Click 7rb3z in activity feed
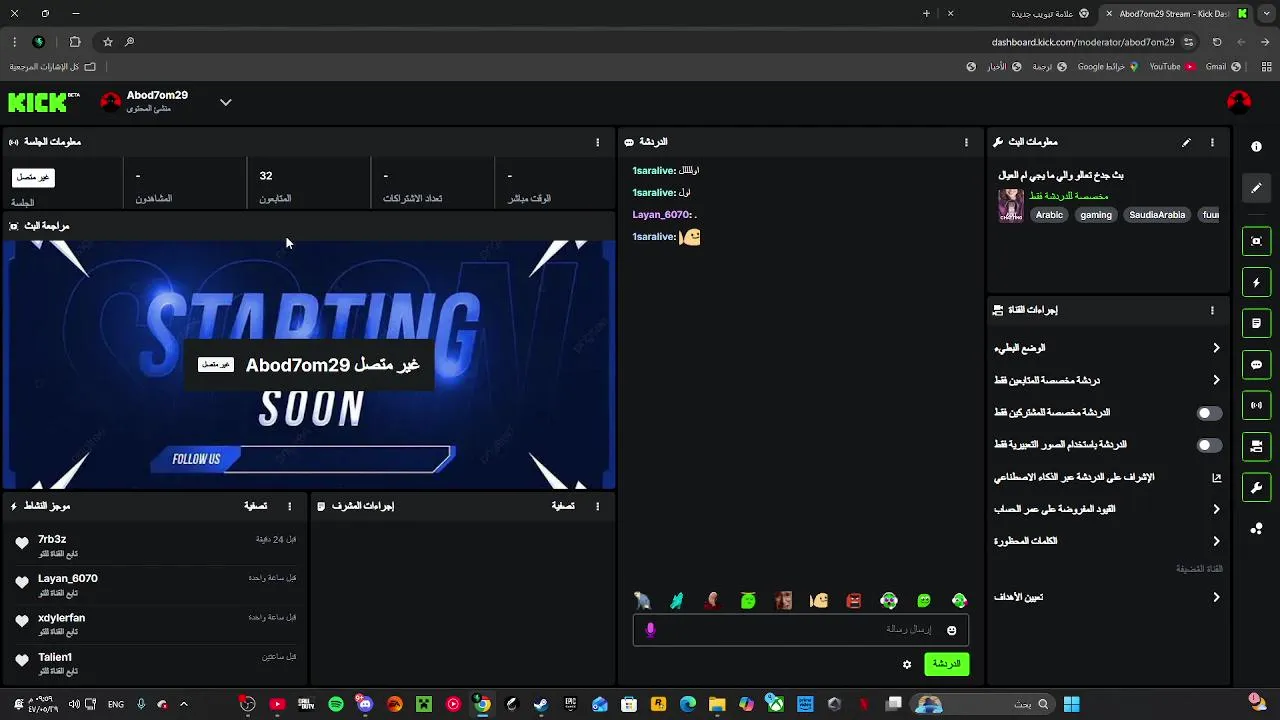 (x=52, y=540)
